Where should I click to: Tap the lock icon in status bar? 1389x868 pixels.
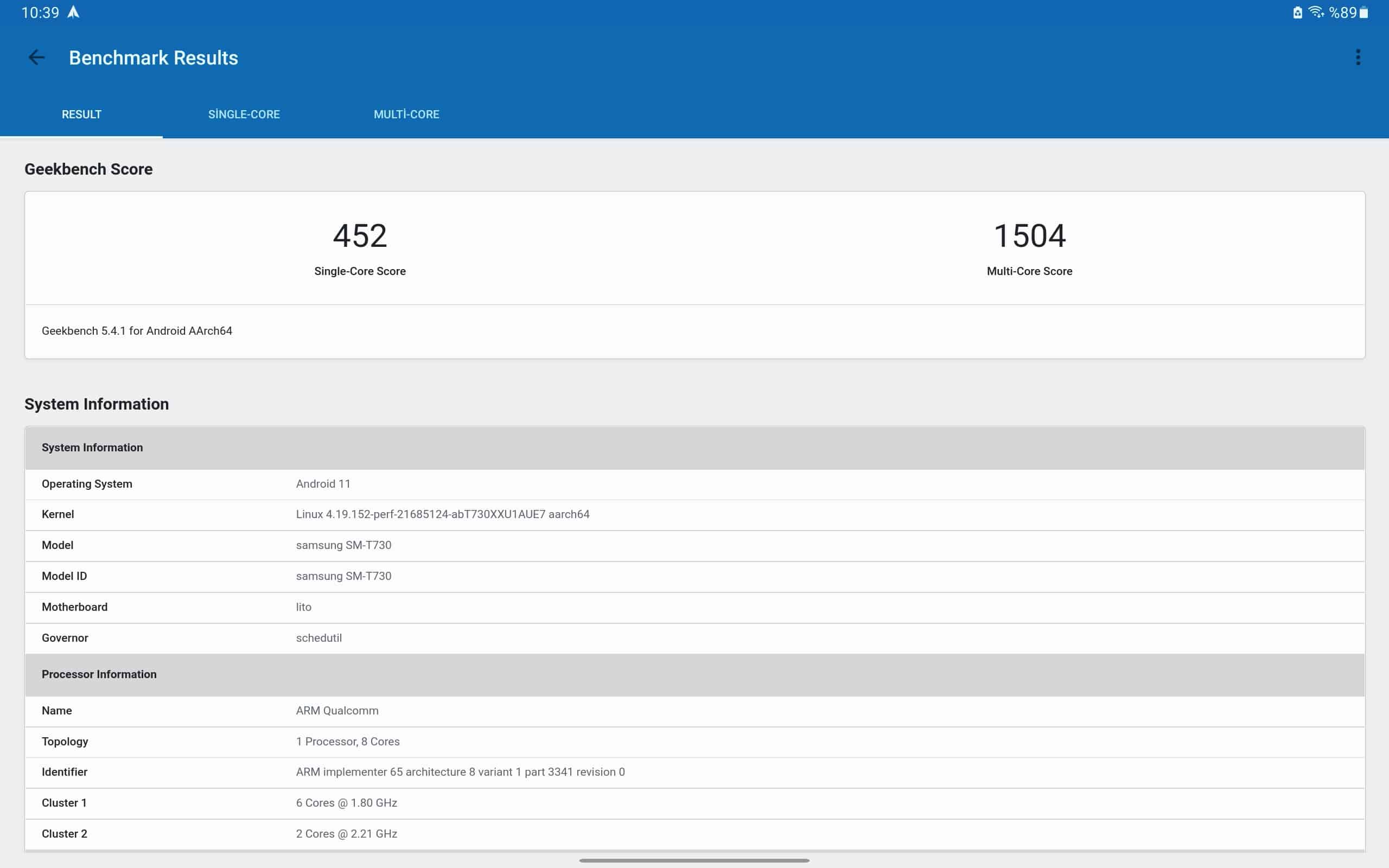[x=1297, y=12]
